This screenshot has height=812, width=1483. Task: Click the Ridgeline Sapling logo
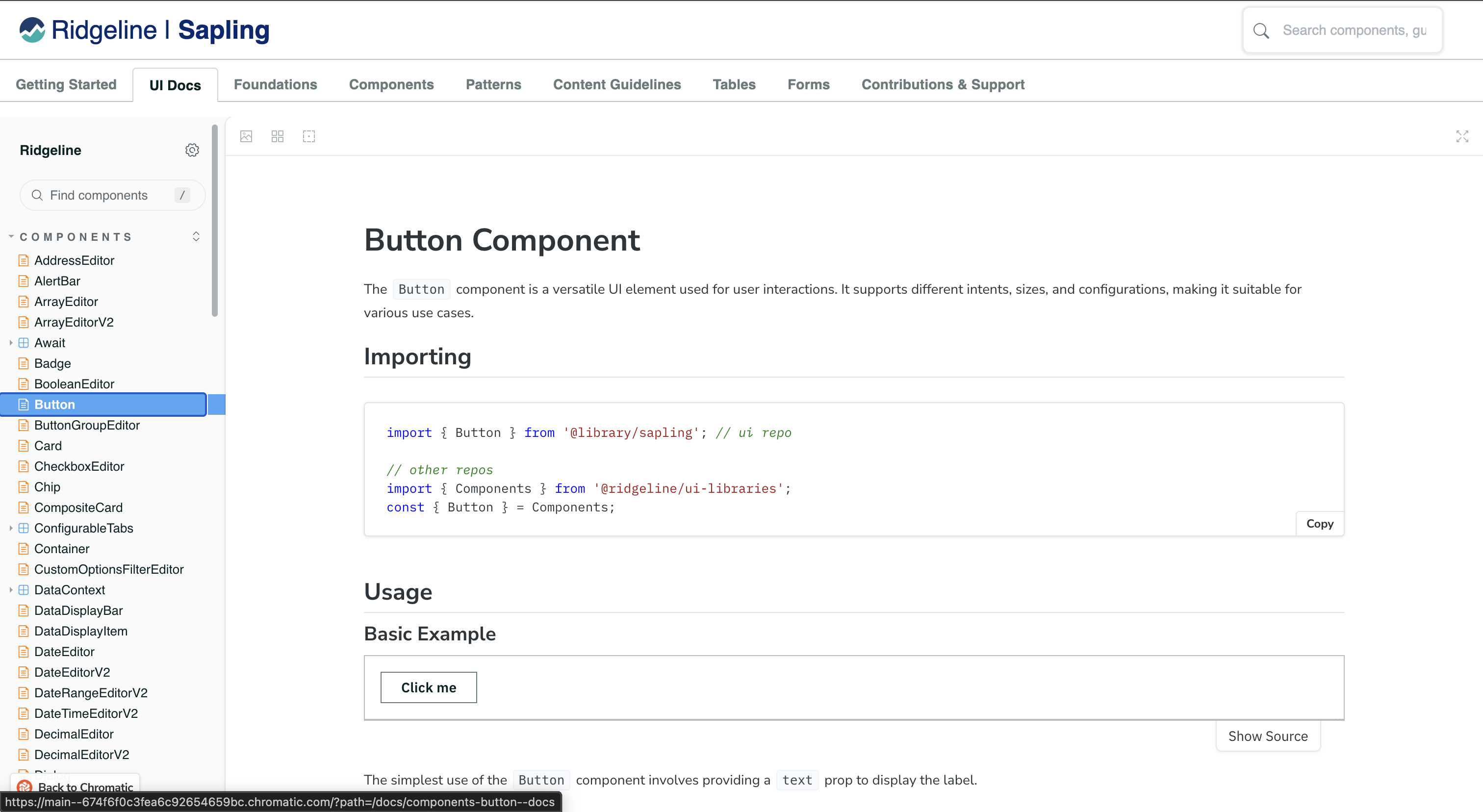click(x=144, y=30)
